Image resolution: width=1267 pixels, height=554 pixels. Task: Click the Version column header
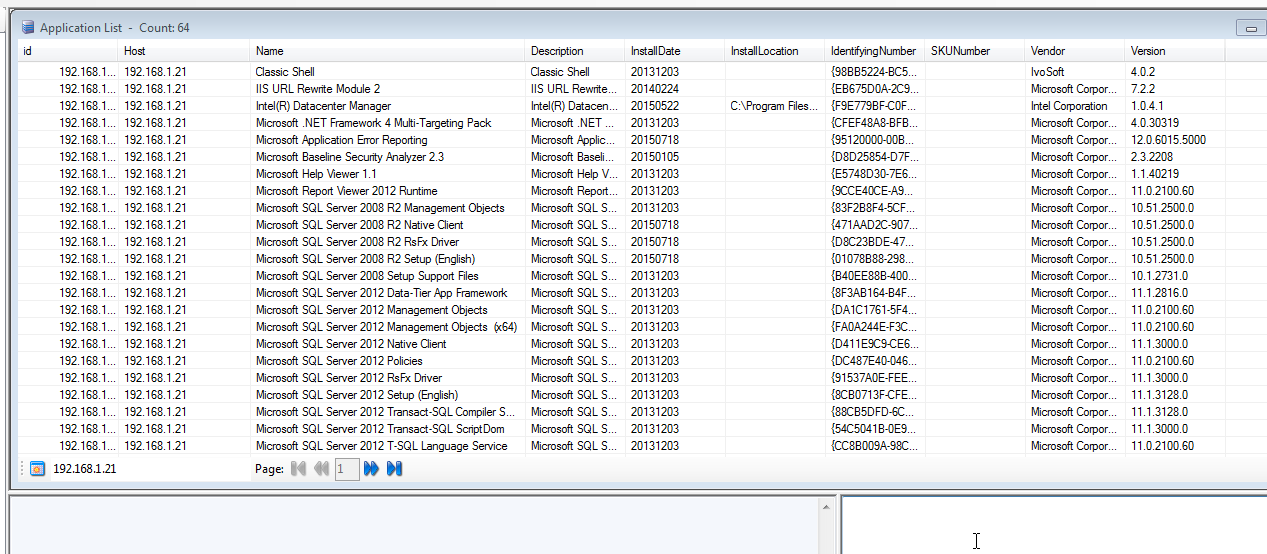pos(1148,51)
